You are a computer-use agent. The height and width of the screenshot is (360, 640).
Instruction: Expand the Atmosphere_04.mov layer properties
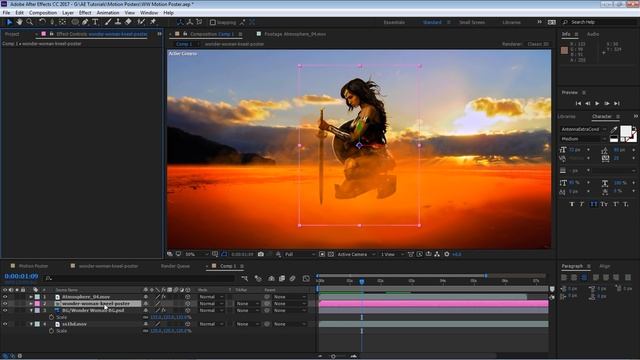[31, 297]
